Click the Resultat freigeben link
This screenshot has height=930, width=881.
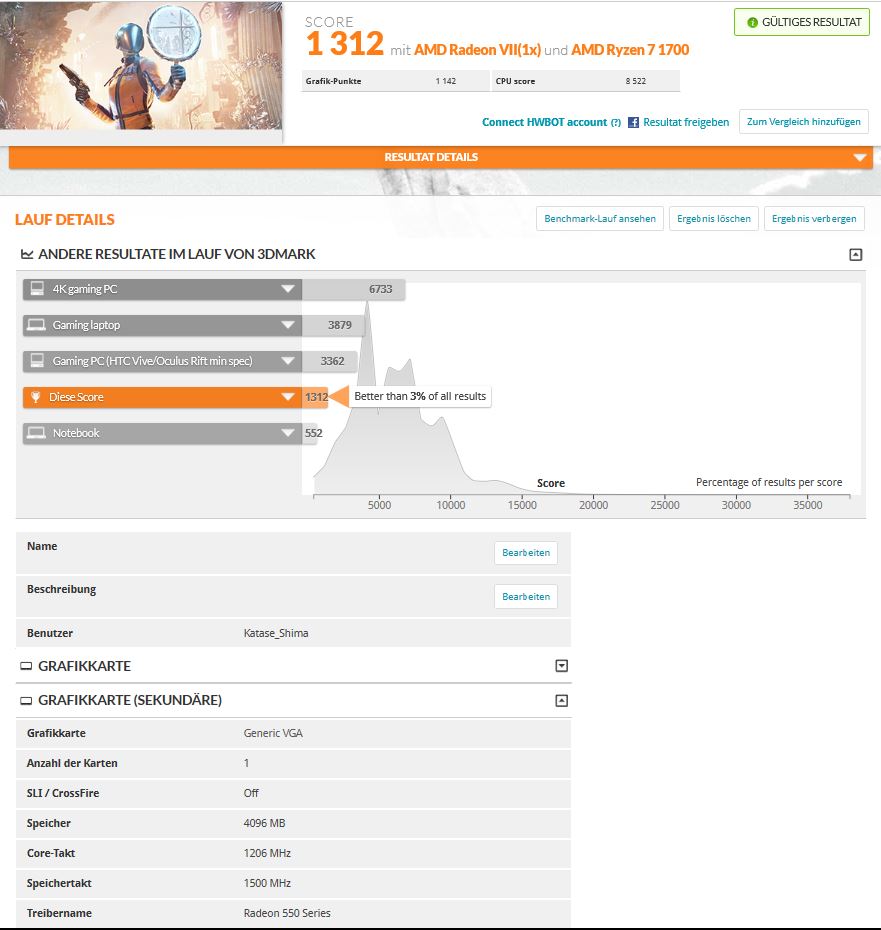pyautogui.click(x=686, y=122)
